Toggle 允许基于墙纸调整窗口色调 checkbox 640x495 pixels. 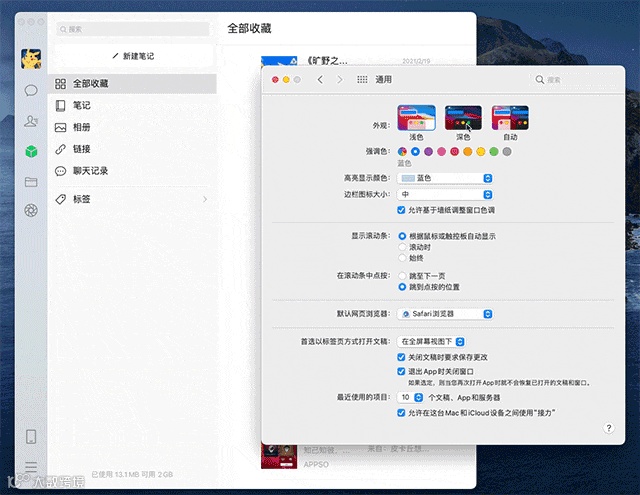pos(401,210)
